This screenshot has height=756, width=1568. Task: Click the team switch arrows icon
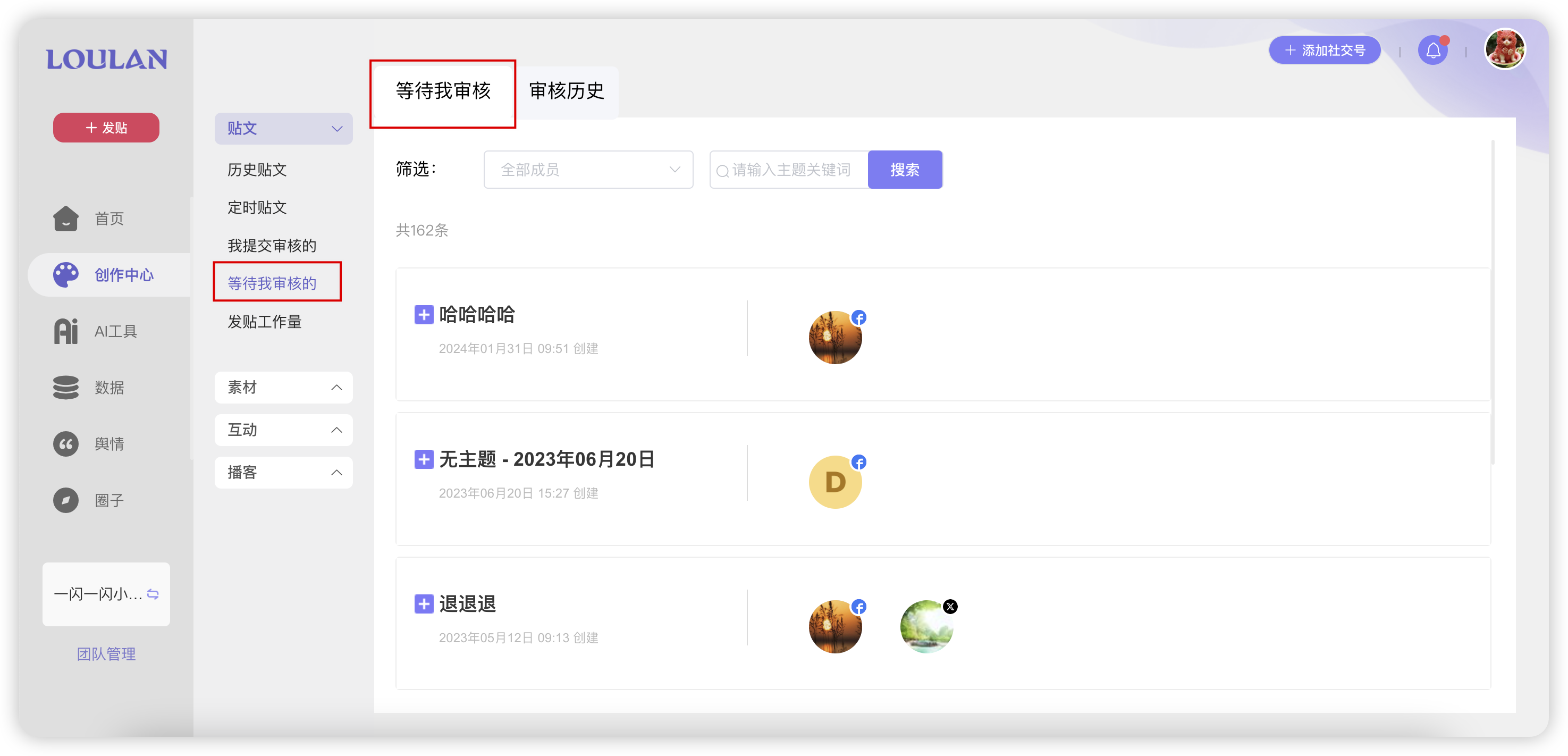154,594
